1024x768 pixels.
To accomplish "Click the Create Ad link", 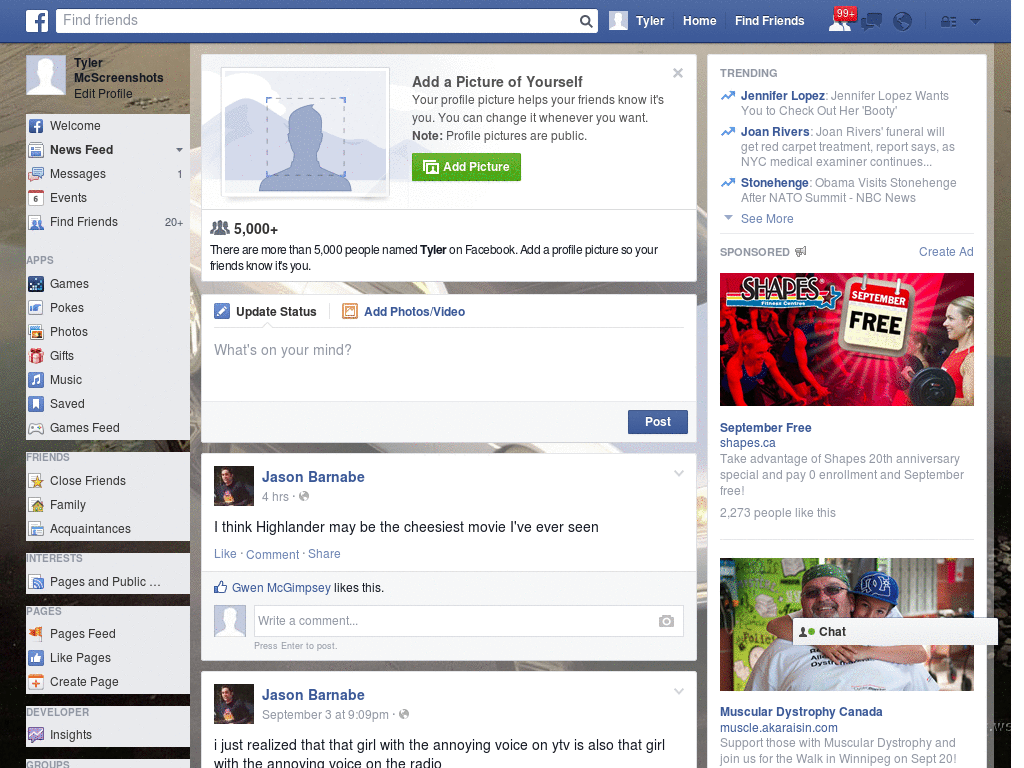I will (946, 252).
